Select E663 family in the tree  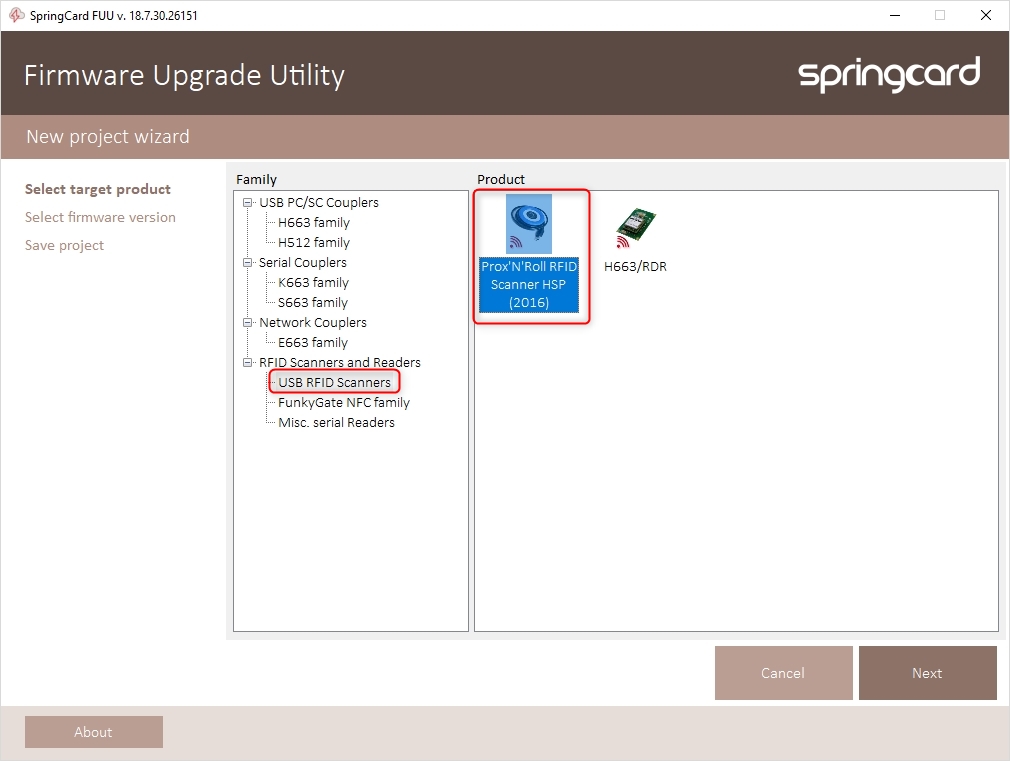(x=312, y=342)
